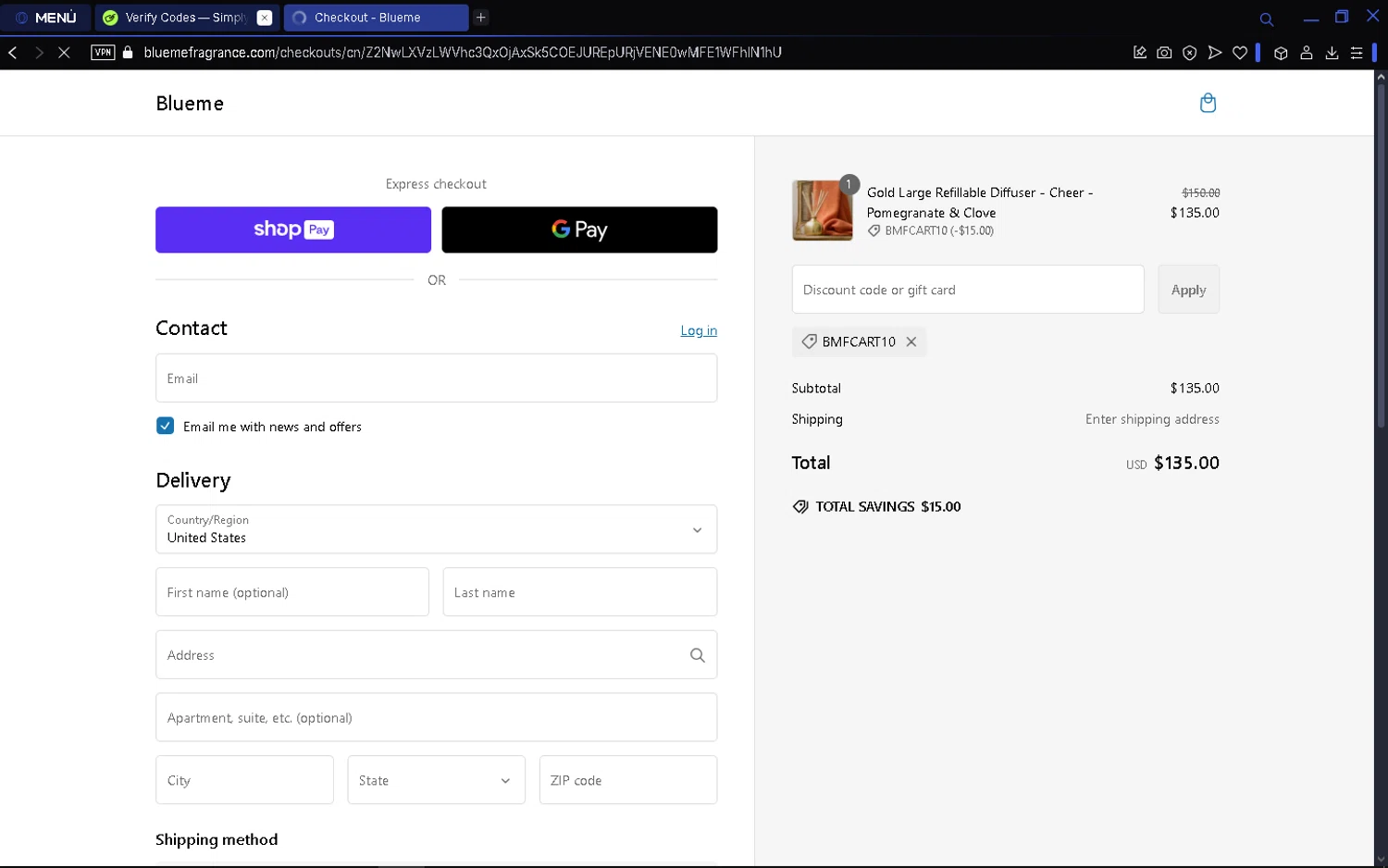Click the edit page icon in toolbar
This screenshot has height=868, width=1388.
pos(1140,53)
